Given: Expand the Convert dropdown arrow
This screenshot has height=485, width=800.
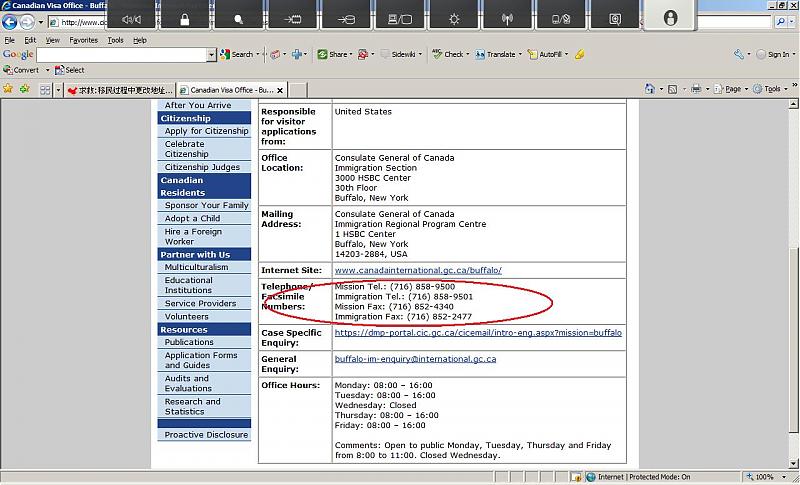Looking at the screenshot, I should 47,70.
